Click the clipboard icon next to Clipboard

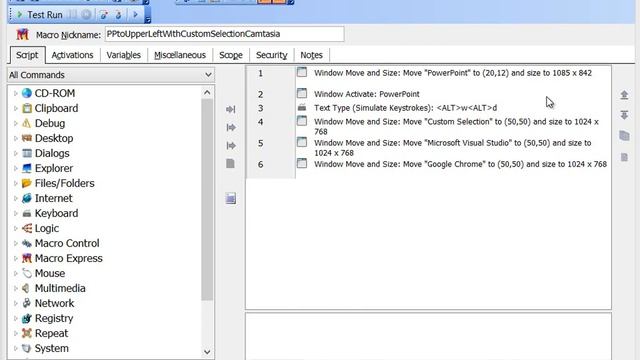coord(27,108)
